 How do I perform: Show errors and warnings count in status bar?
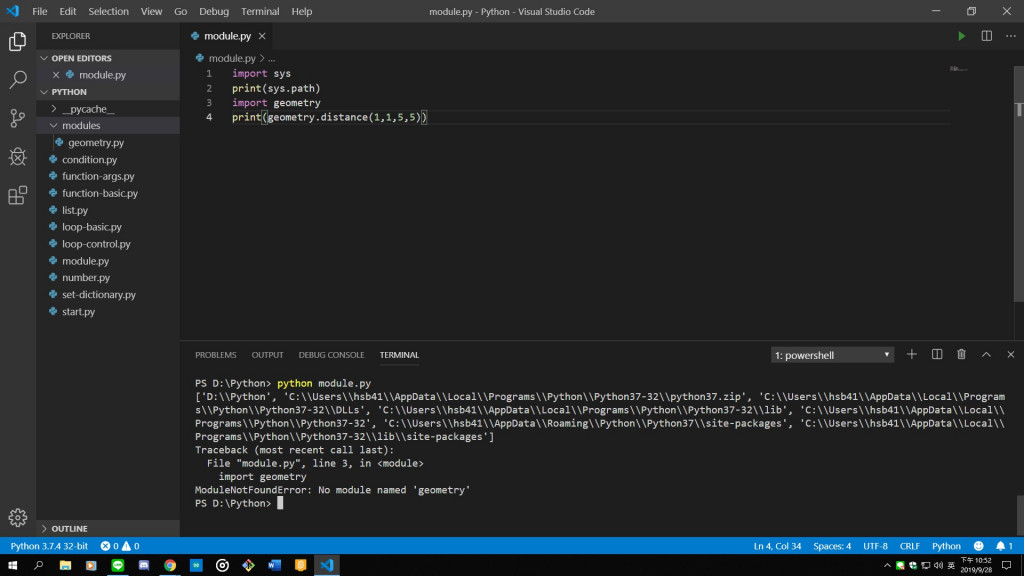[120, 546]
